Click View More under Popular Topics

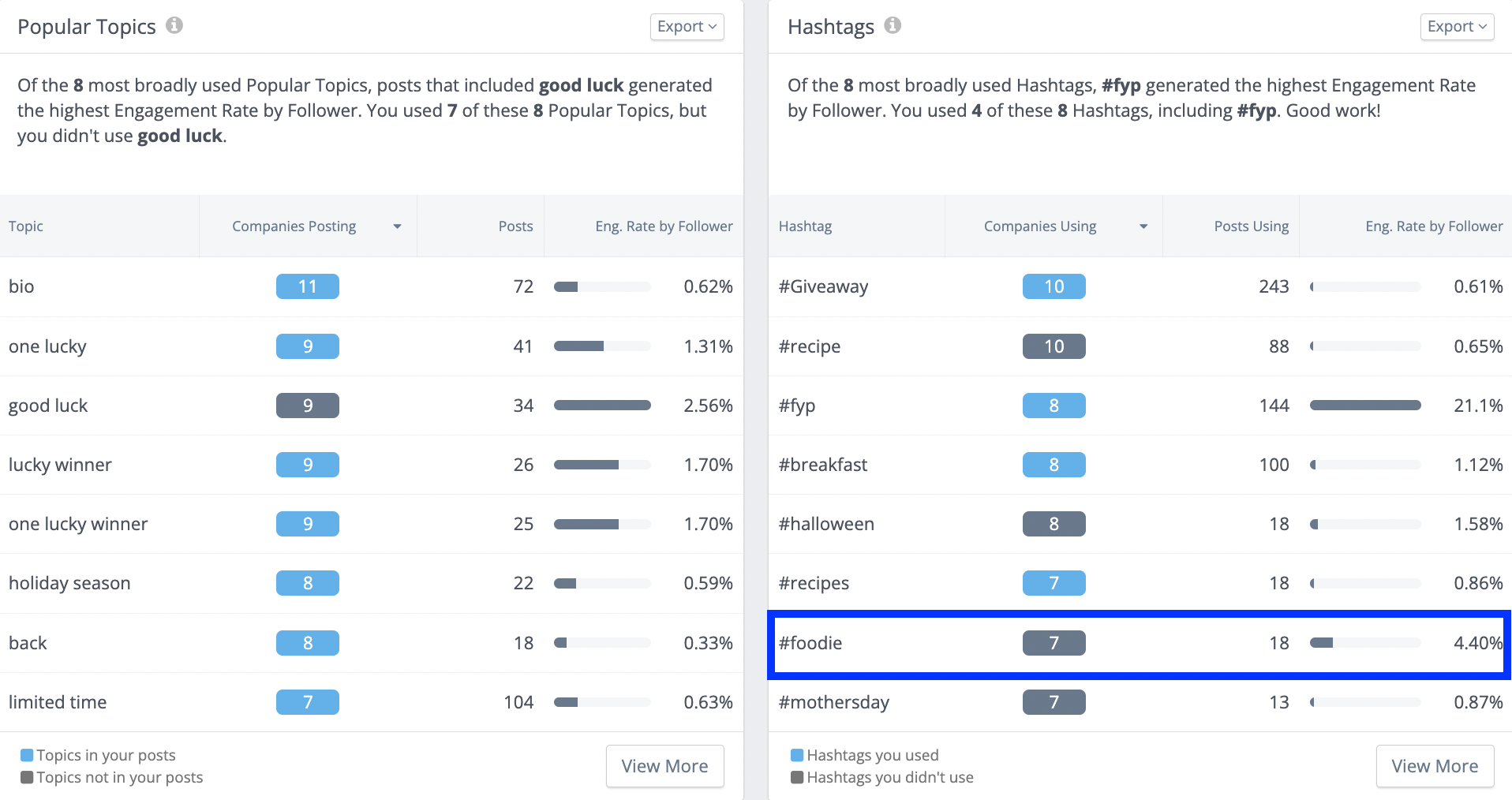(664, 765)
